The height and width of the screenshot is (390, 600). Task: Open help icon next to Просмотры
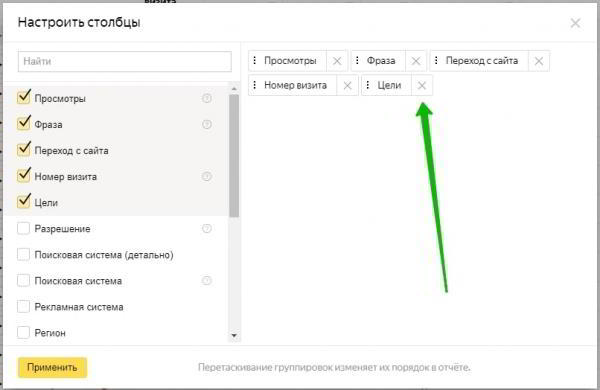tap(207, 98)
